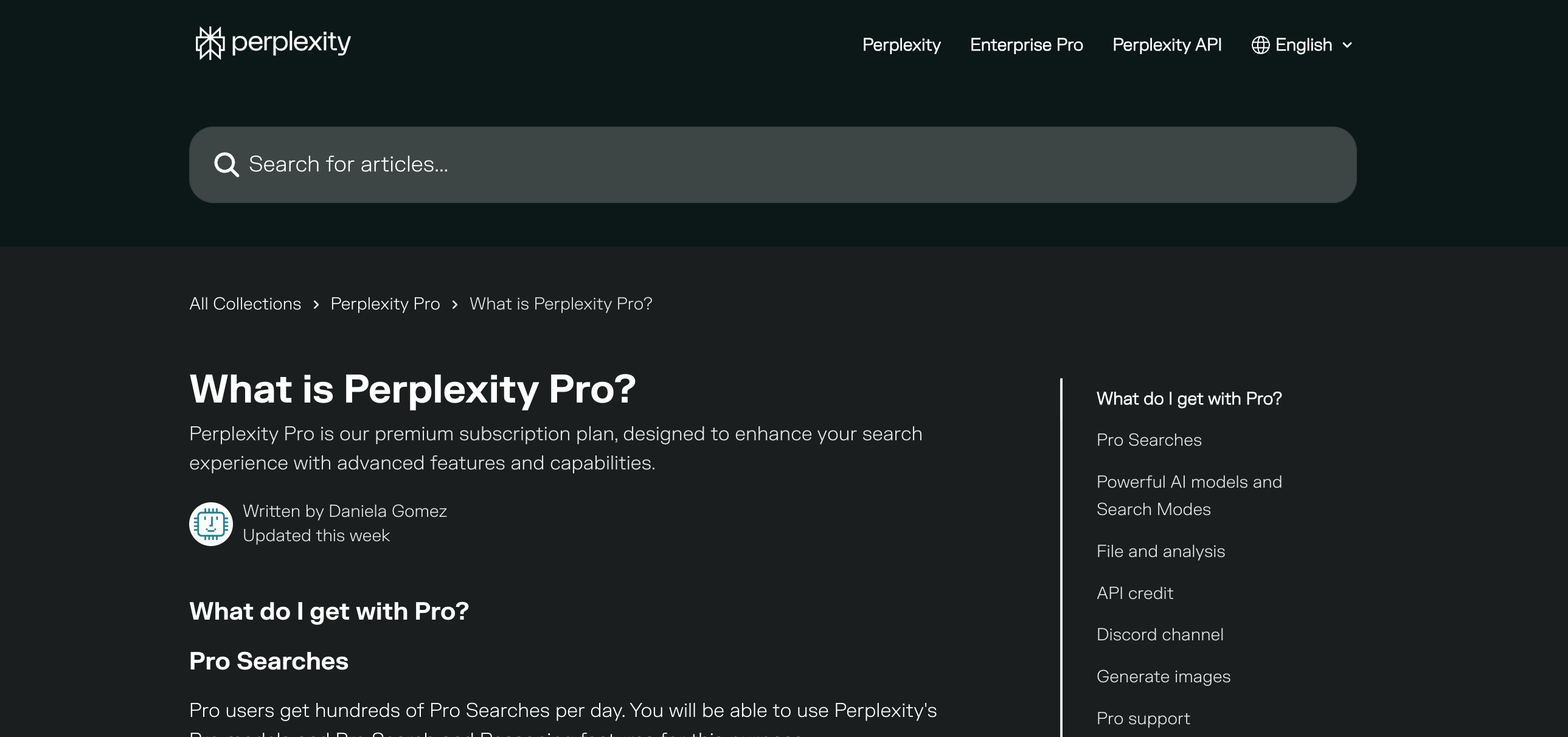Select the Generate images sidebar entry
Image resolution: width=1568 pixels, height=737 pixels.
click(x=1162, y=676)
